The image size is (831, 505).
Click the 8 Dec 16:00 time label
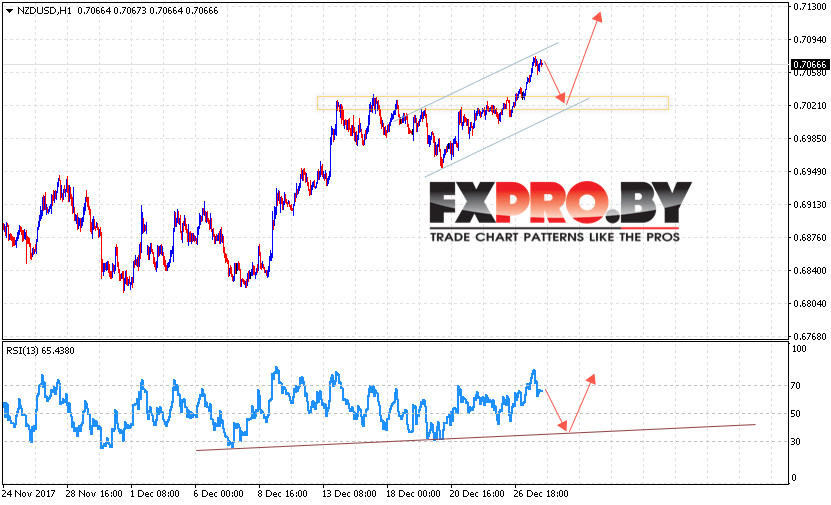pyautogui.click(x=282, y=493)
